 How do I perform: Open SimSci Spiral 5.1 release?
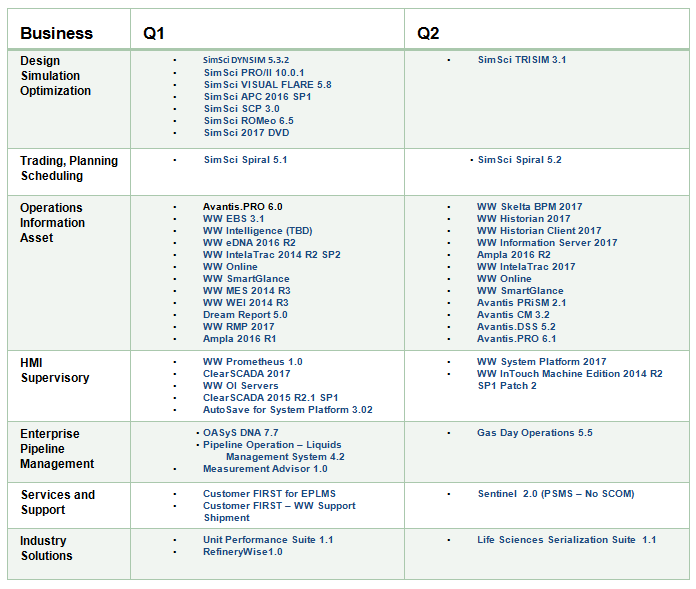click(245, 159)
